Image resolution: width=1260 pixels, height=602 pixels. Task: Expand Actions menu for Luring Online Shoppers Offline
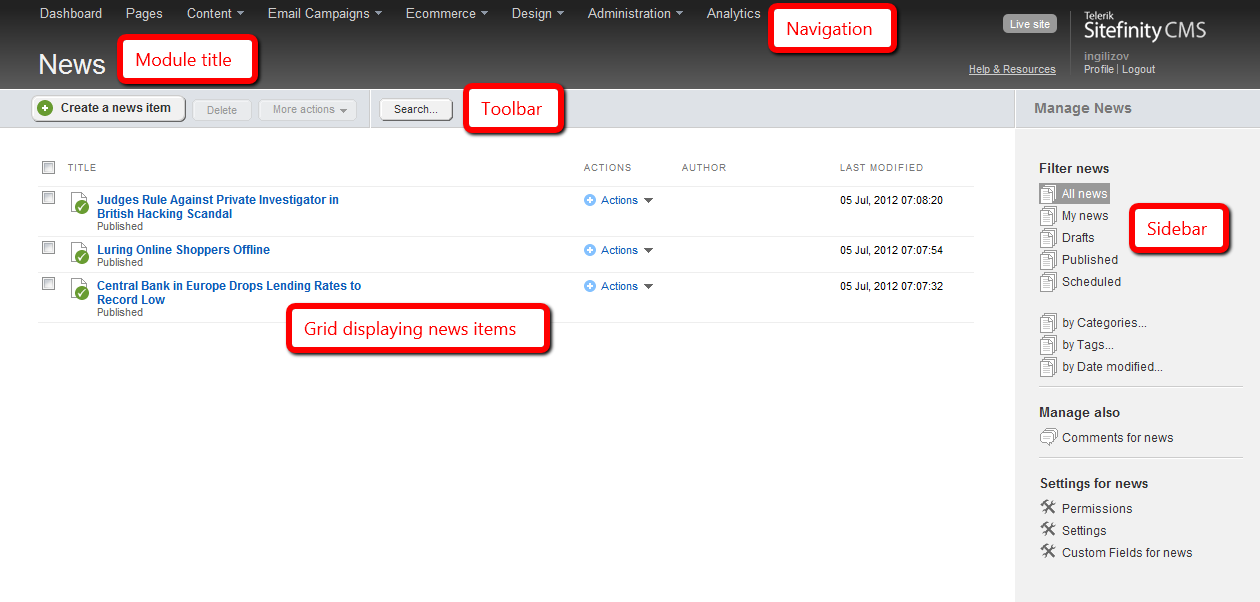(x=619, y=250)
